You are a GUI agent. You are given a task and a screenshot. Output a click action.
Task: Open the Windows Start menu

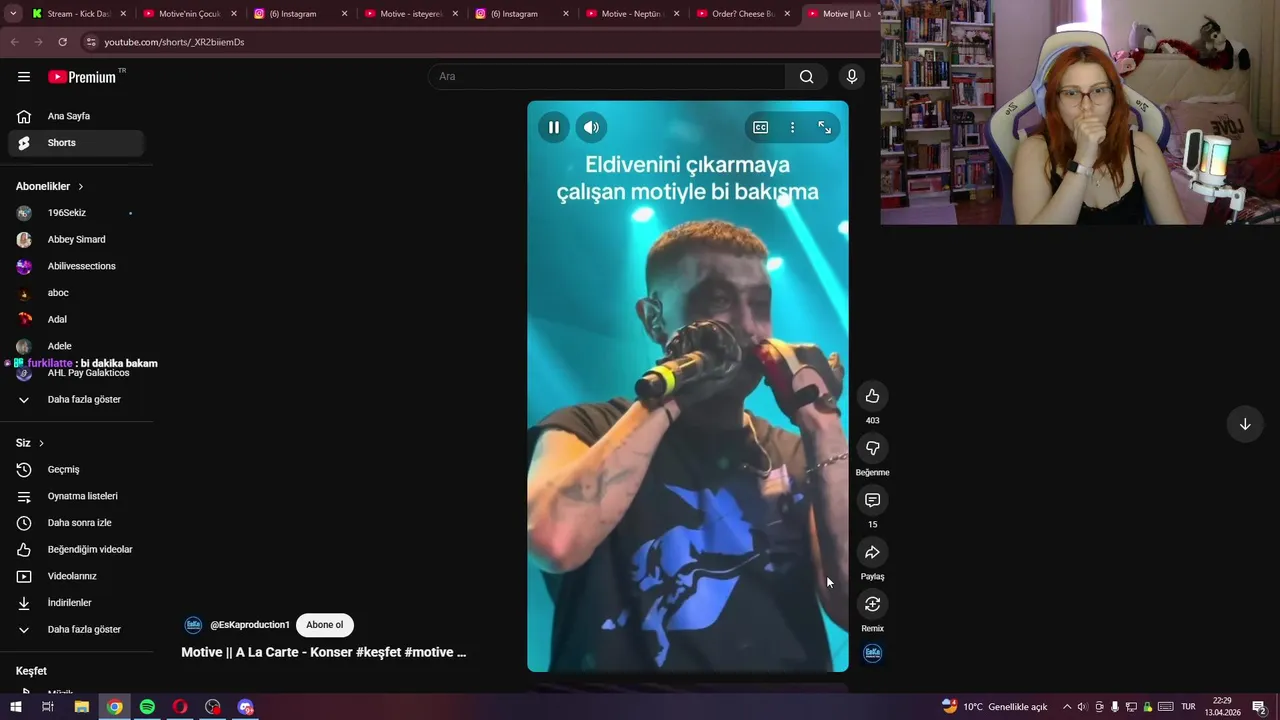tap(15, 707)
